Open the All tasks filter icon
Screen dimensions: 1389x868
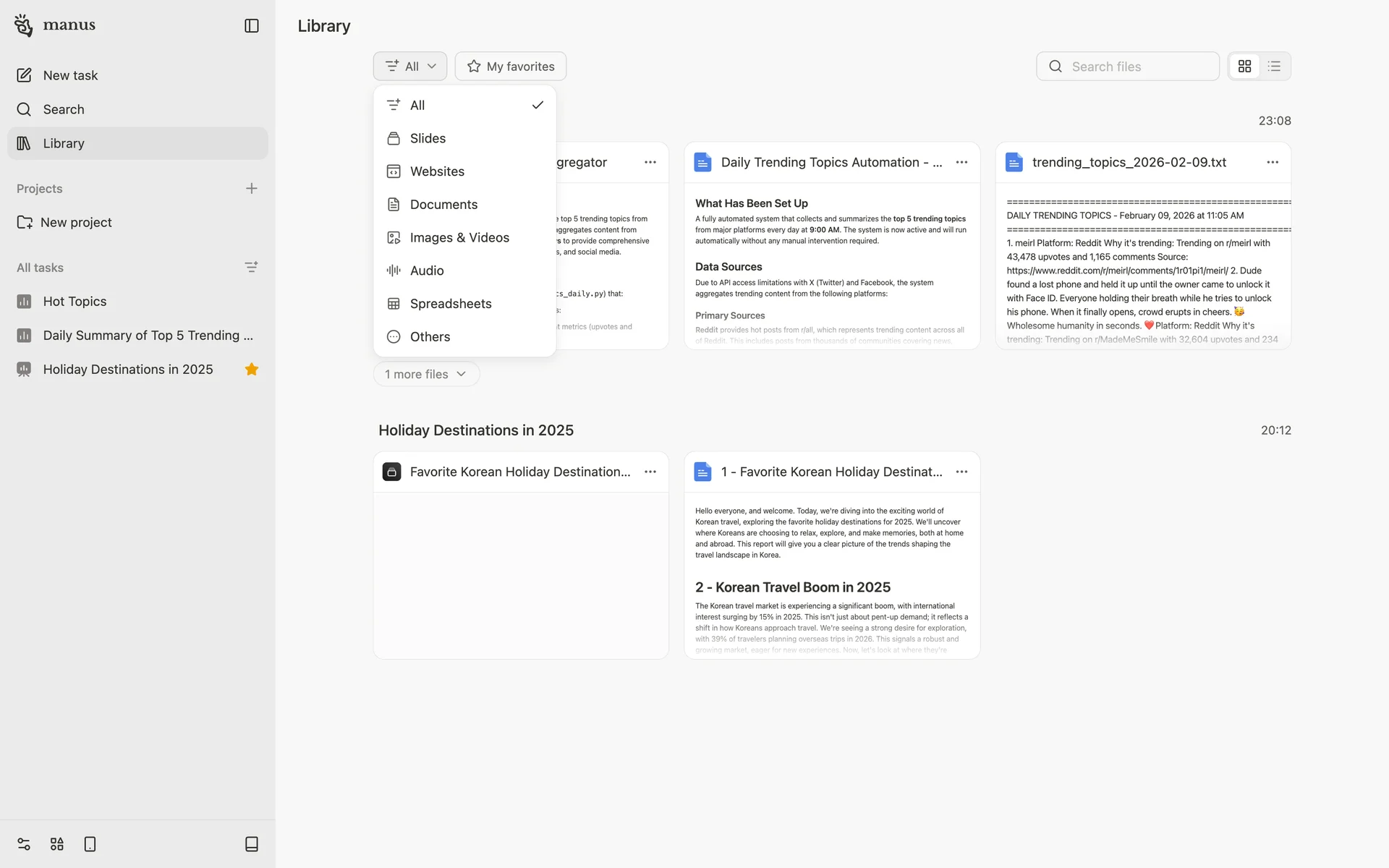[251, 268]
